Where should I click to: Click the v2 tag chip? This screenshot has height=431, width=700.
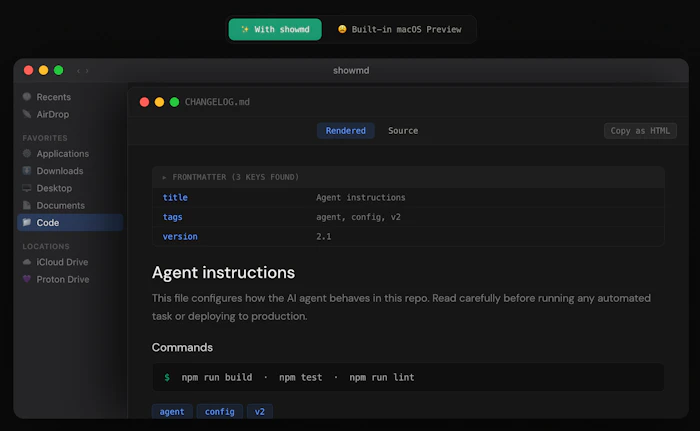click(x=260, y=411)
